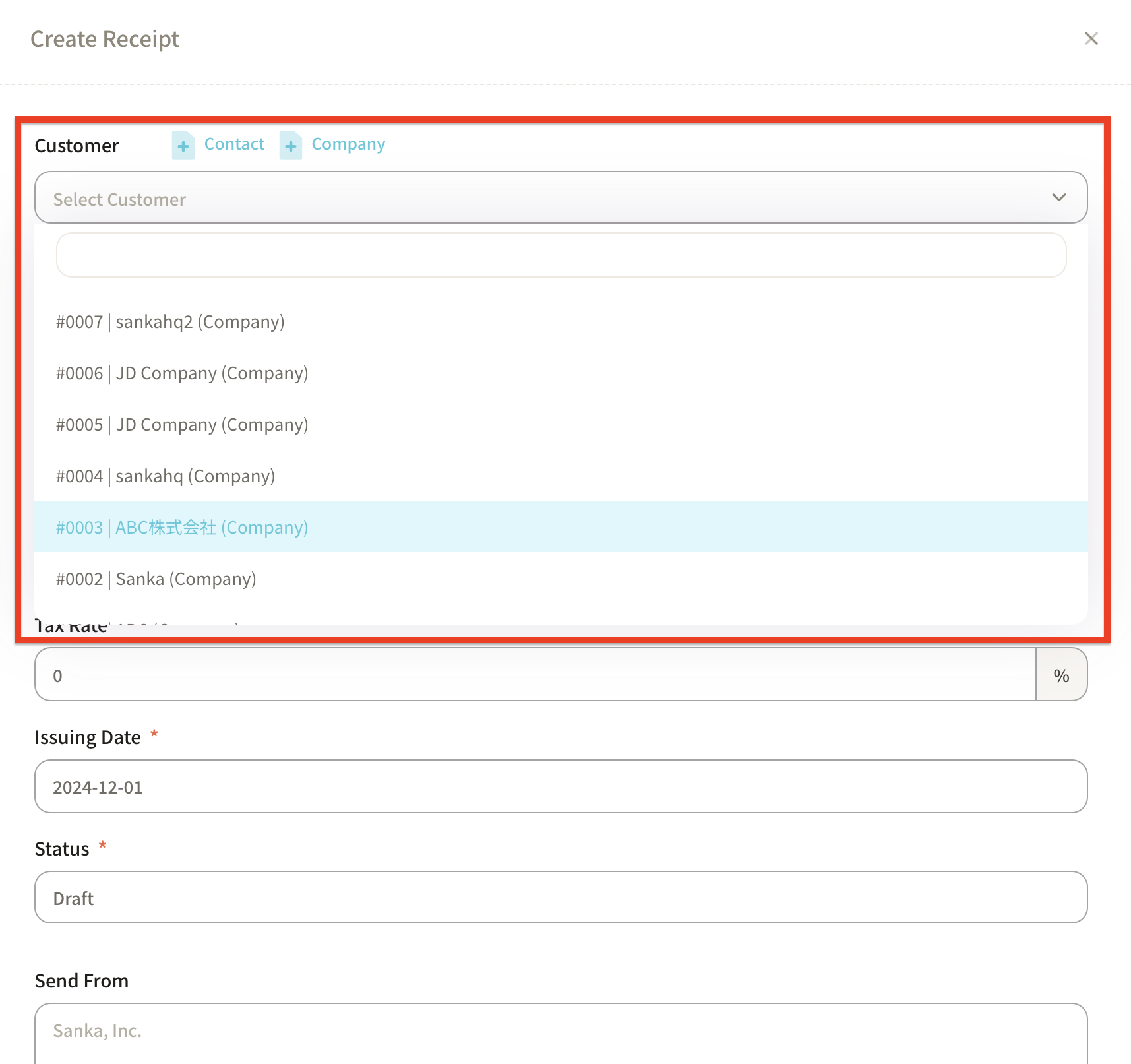Close the Create Receipt dialog
This screenshot has height=1064, width=1131.
click(x=1091, y=39)
